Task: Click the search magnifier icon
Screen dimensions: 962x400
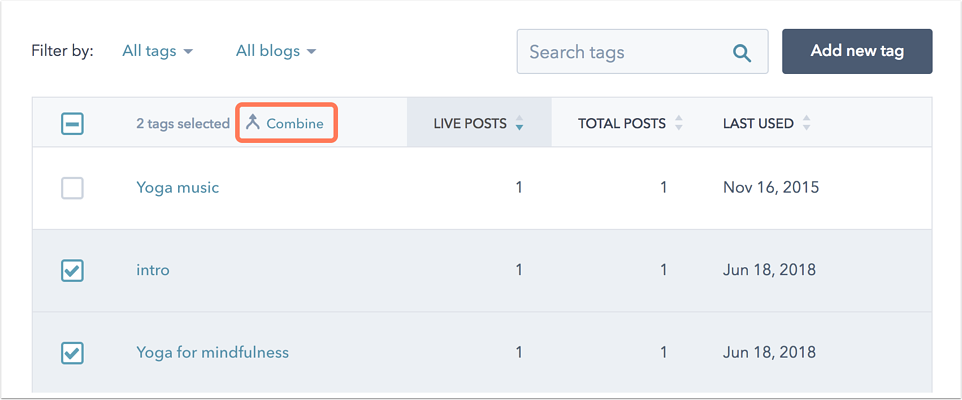Action: click(742, 53)
